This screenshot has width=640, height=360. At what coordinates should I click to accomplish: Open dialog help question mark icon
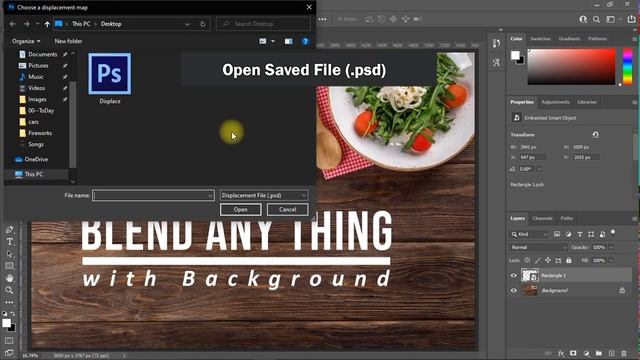click(x=305, y=41)
